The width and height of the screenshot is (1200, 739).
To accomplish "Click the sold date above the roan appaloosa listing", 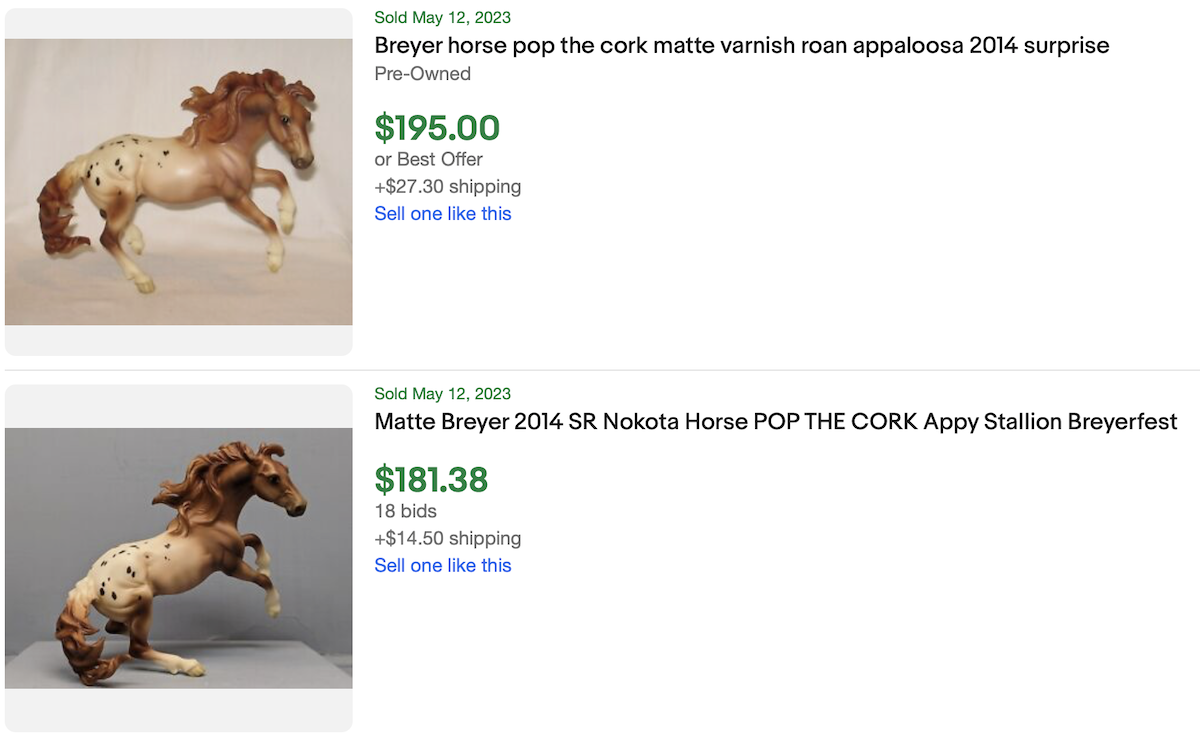I will click(x=442, y=17).
